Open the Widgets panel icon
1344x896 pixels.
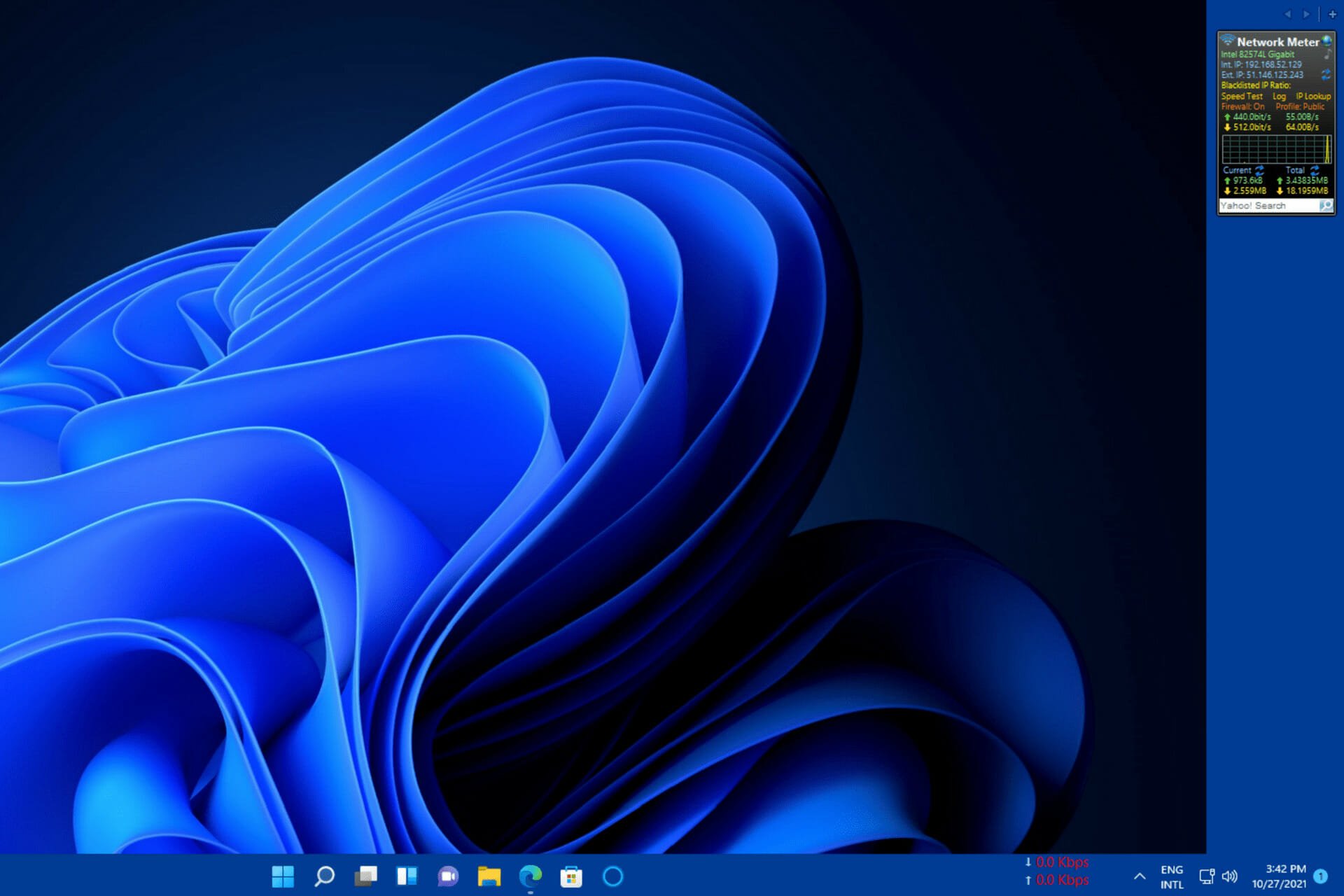coord(407,876)
